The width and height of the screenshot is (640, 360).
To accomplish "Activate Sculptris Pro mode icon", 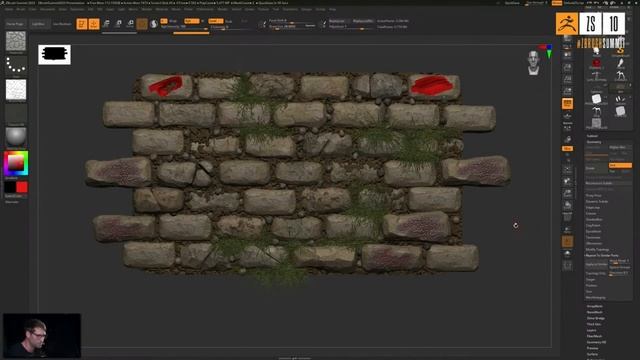I will click(154, 24).
